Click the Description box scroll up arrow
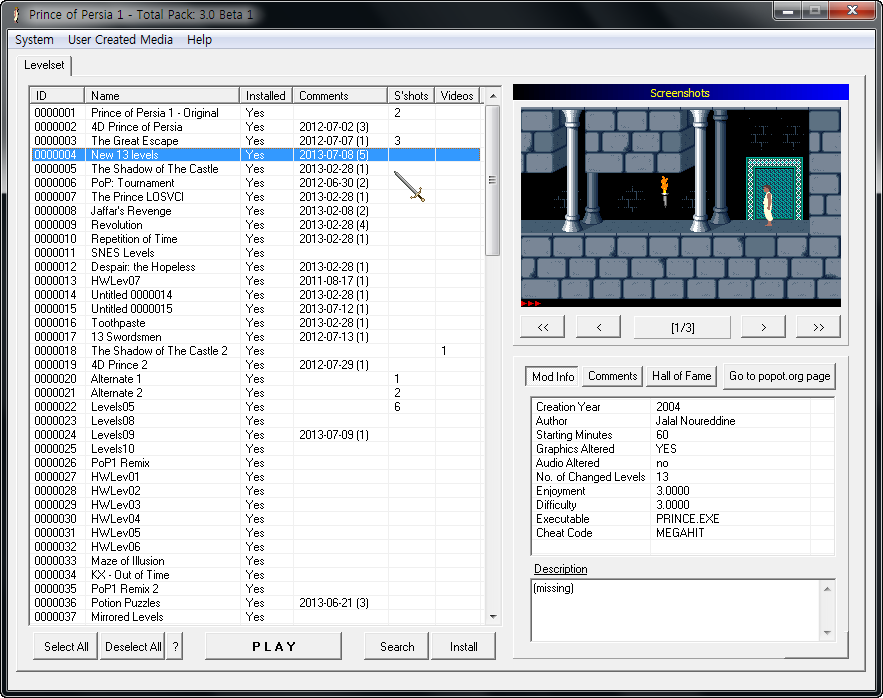 pos(827,589)
